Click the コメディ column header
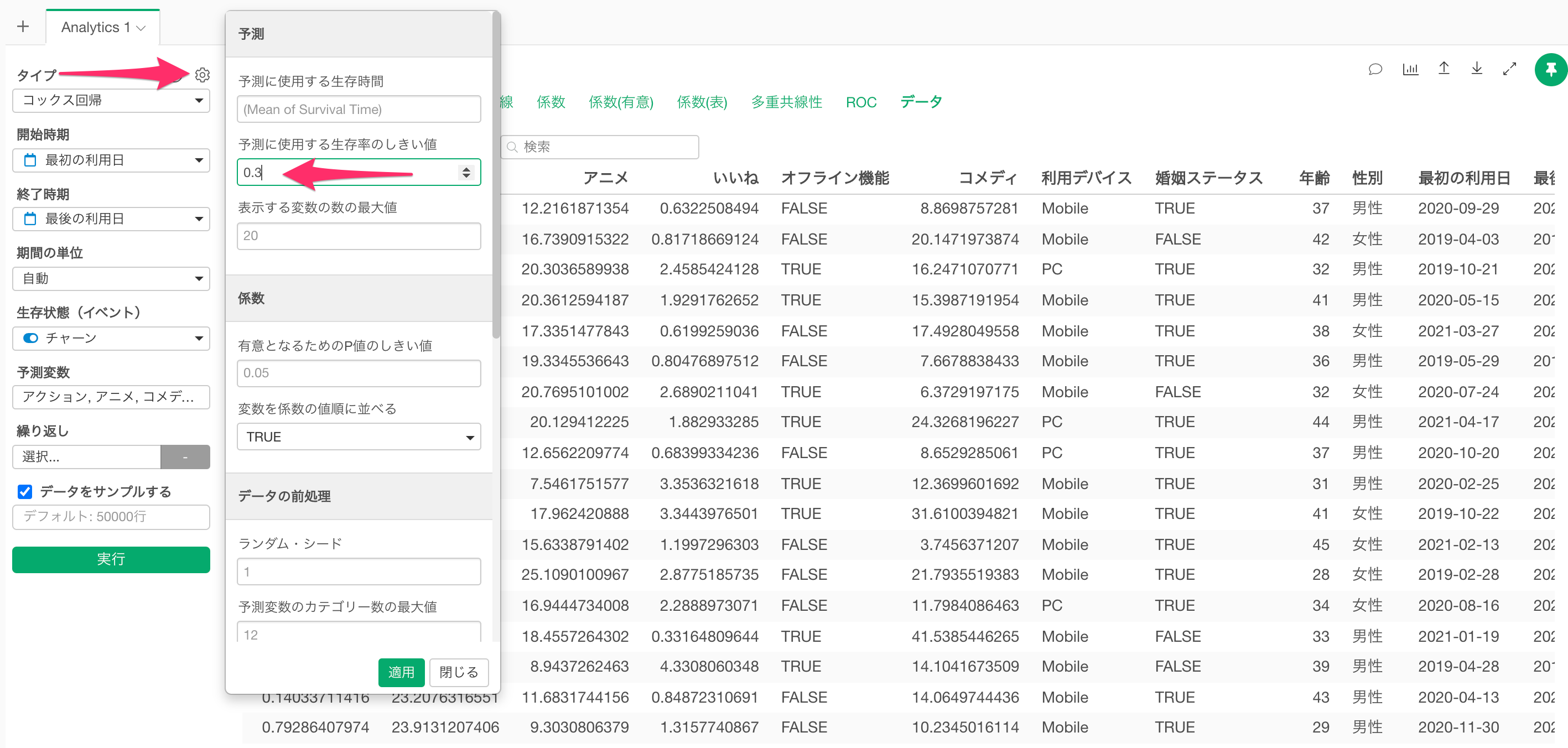Screen dimensions: 1568x748 click(x=988, y=178)
